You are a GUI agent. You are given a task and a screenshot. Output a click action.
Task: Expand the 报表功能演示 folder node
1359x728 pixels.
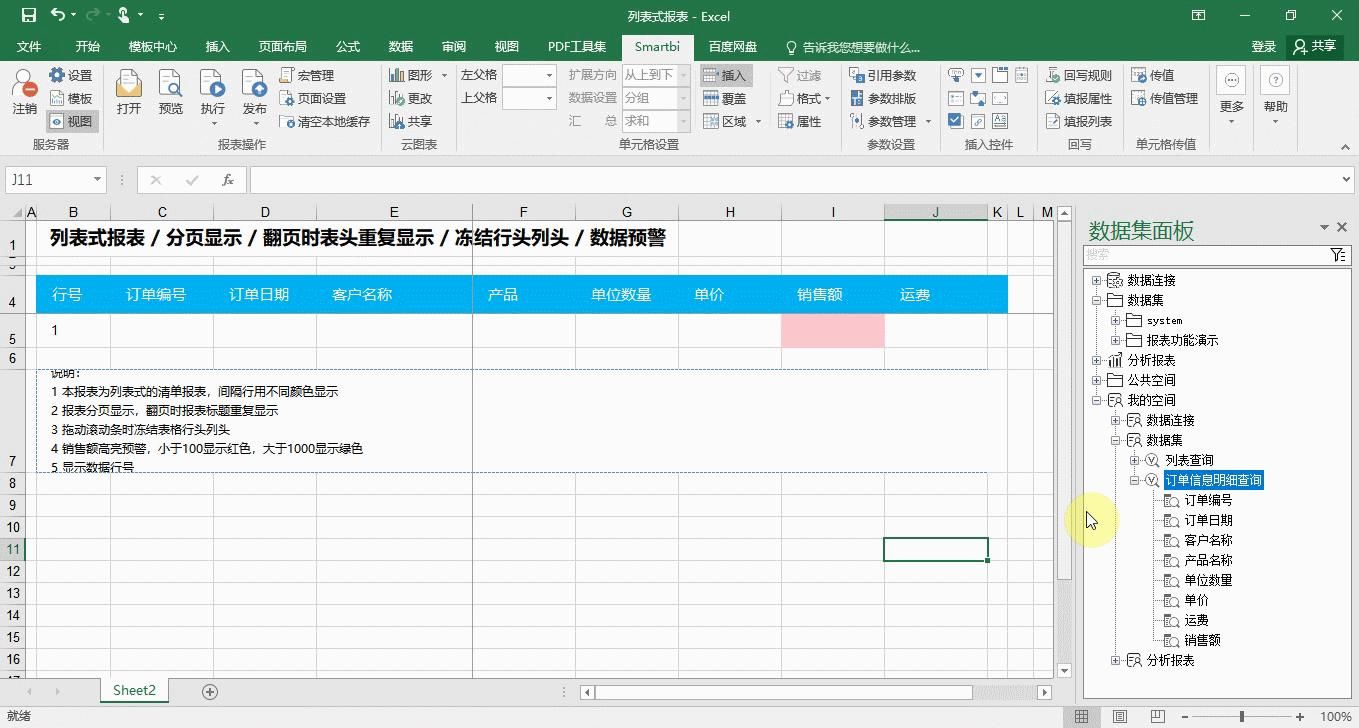tap(1117, 340)
